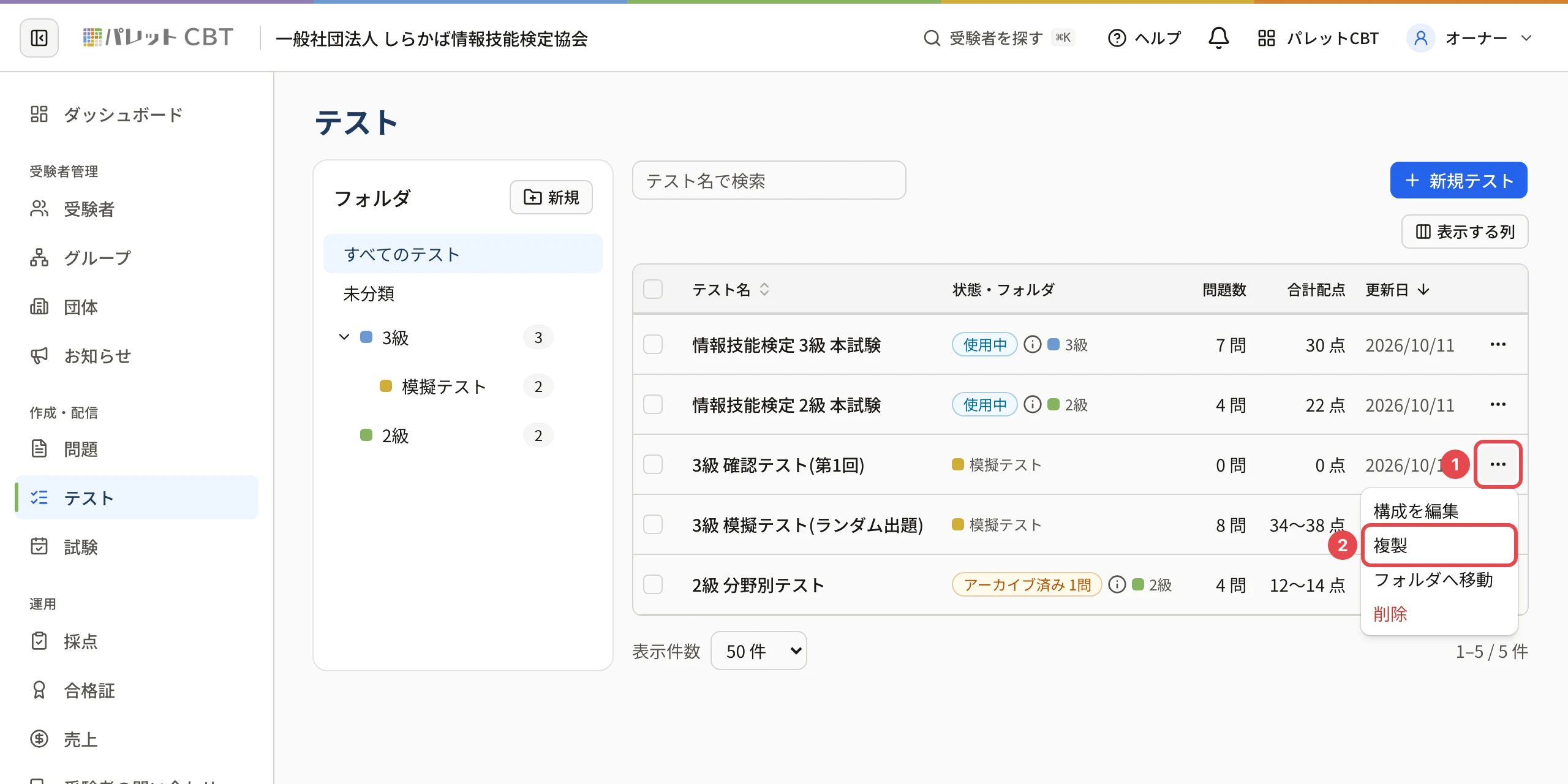The width and height of the screenshot is (1568, 784).
Task: Click the owner avatar icon
Action: tap(1421, 38)
